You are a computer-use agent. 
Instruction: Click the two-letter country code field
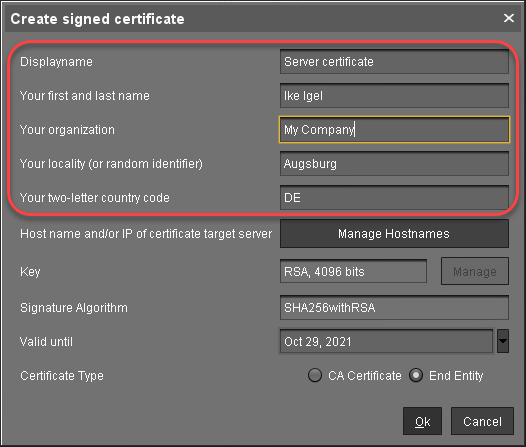pos(394,198)
